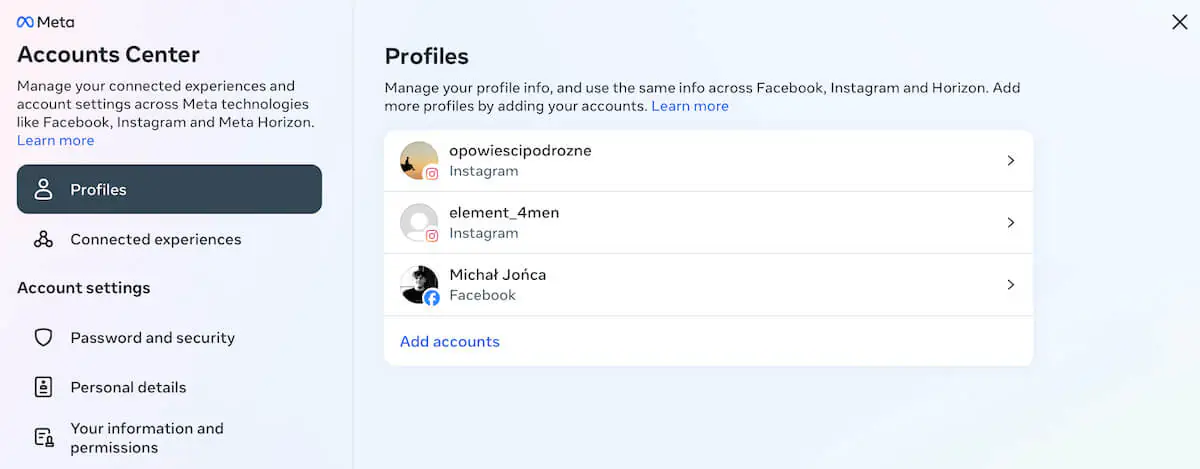Click the element_4men profile avatar
The height and width of the screenshot is (469, 1200).
point(419,223)
